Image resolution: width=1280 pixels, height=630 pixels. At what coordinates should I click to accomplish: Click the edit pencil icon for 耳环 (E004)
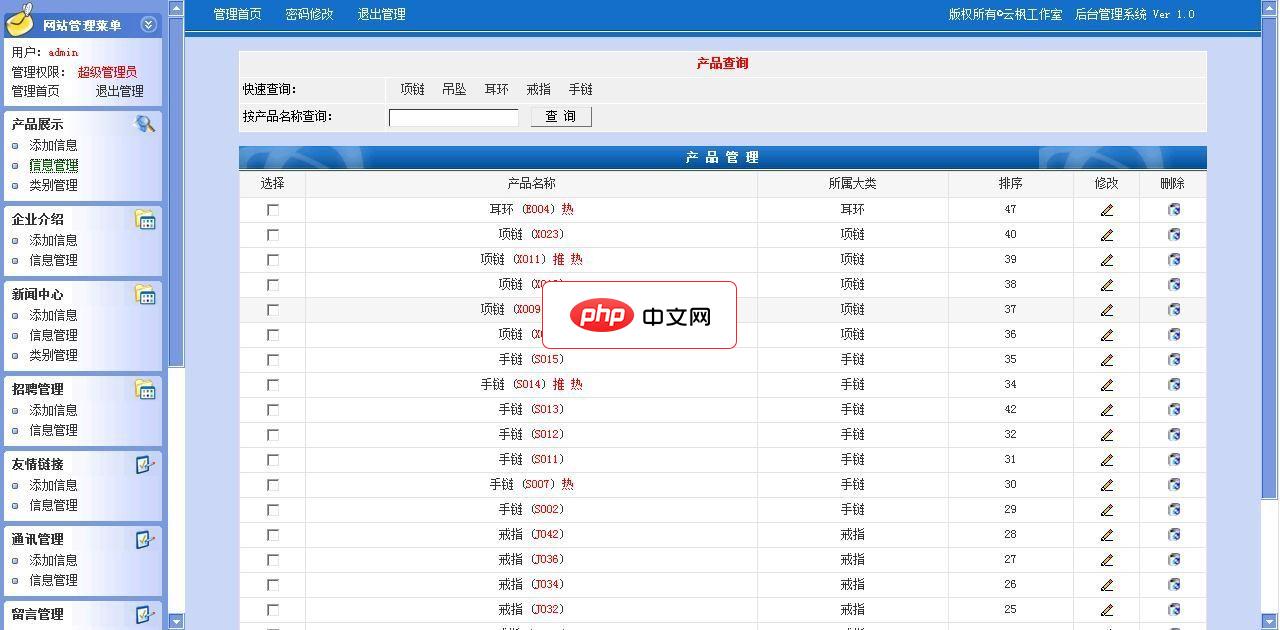(x=1107, y=209)
